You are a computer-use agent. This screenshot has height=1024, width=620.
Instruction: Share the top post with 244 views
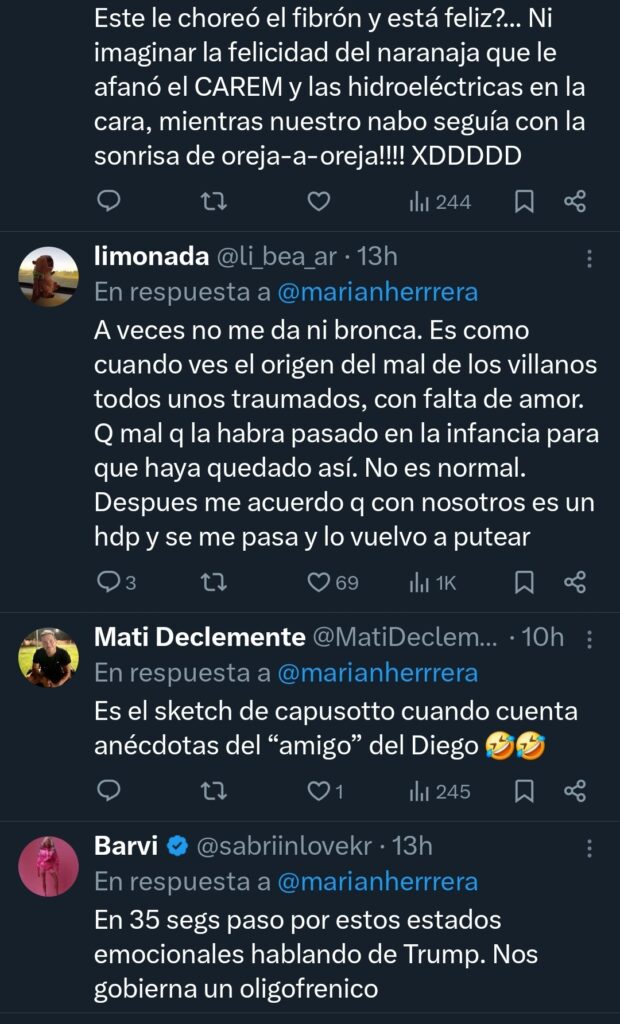[575, 202]
